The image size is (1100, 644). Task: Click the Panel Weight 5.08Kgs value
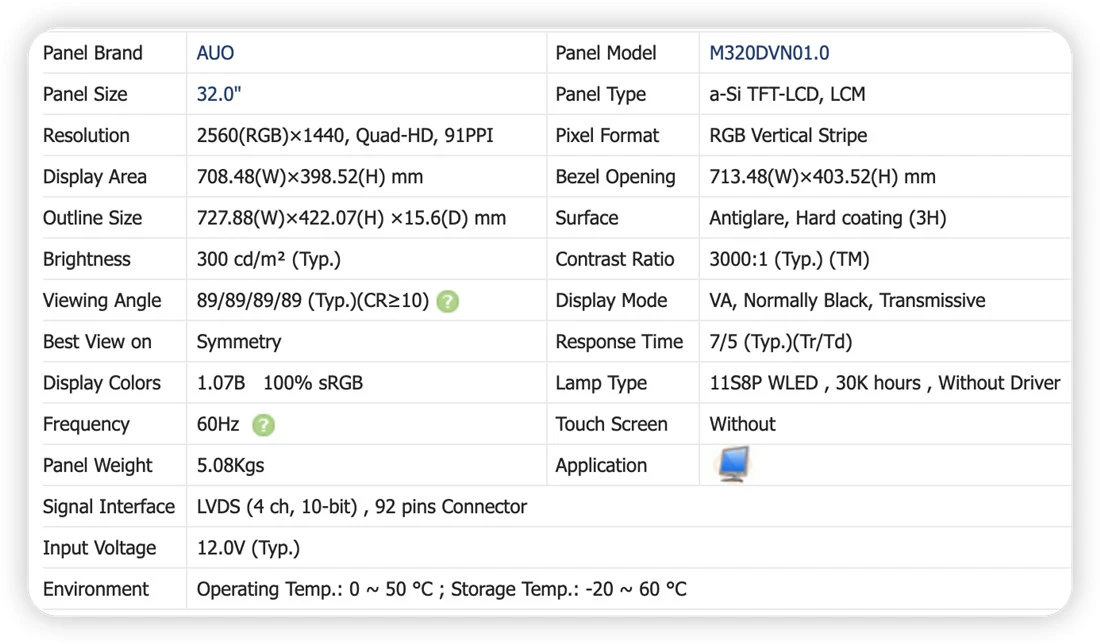tap(230, 466)
